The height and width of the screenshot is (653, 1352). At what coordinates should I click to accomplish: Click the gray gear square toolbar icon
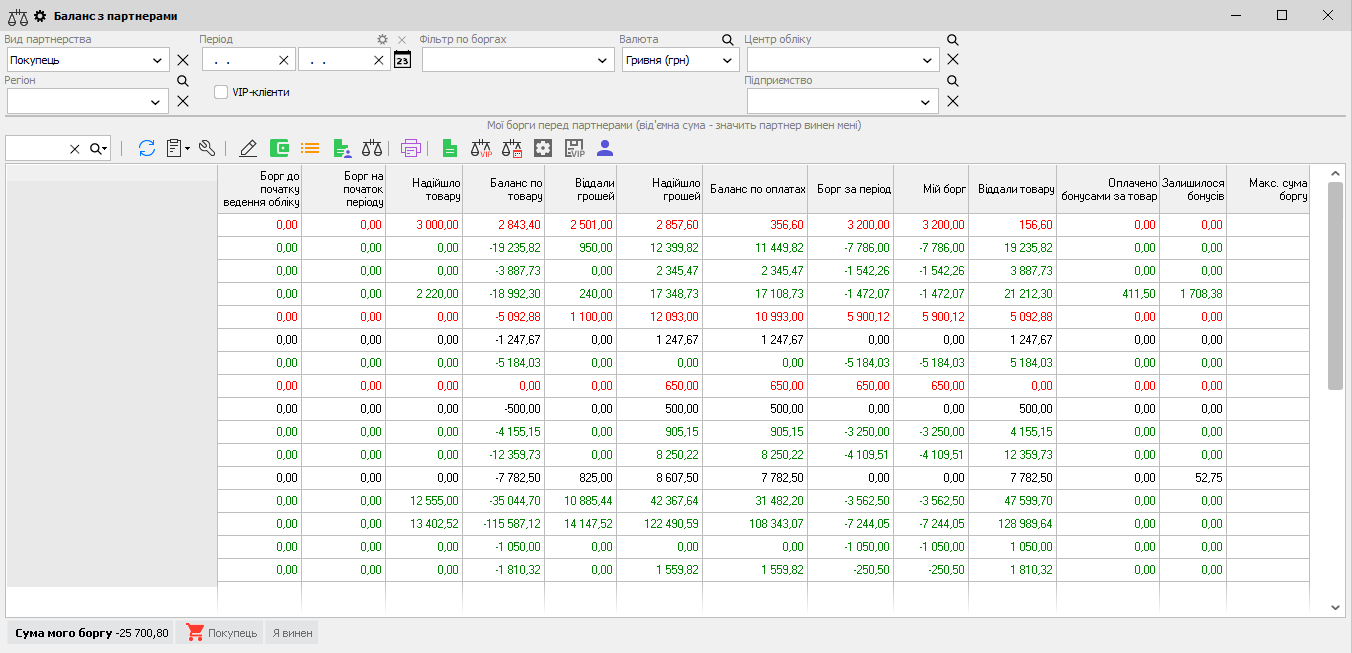(543, 148)
